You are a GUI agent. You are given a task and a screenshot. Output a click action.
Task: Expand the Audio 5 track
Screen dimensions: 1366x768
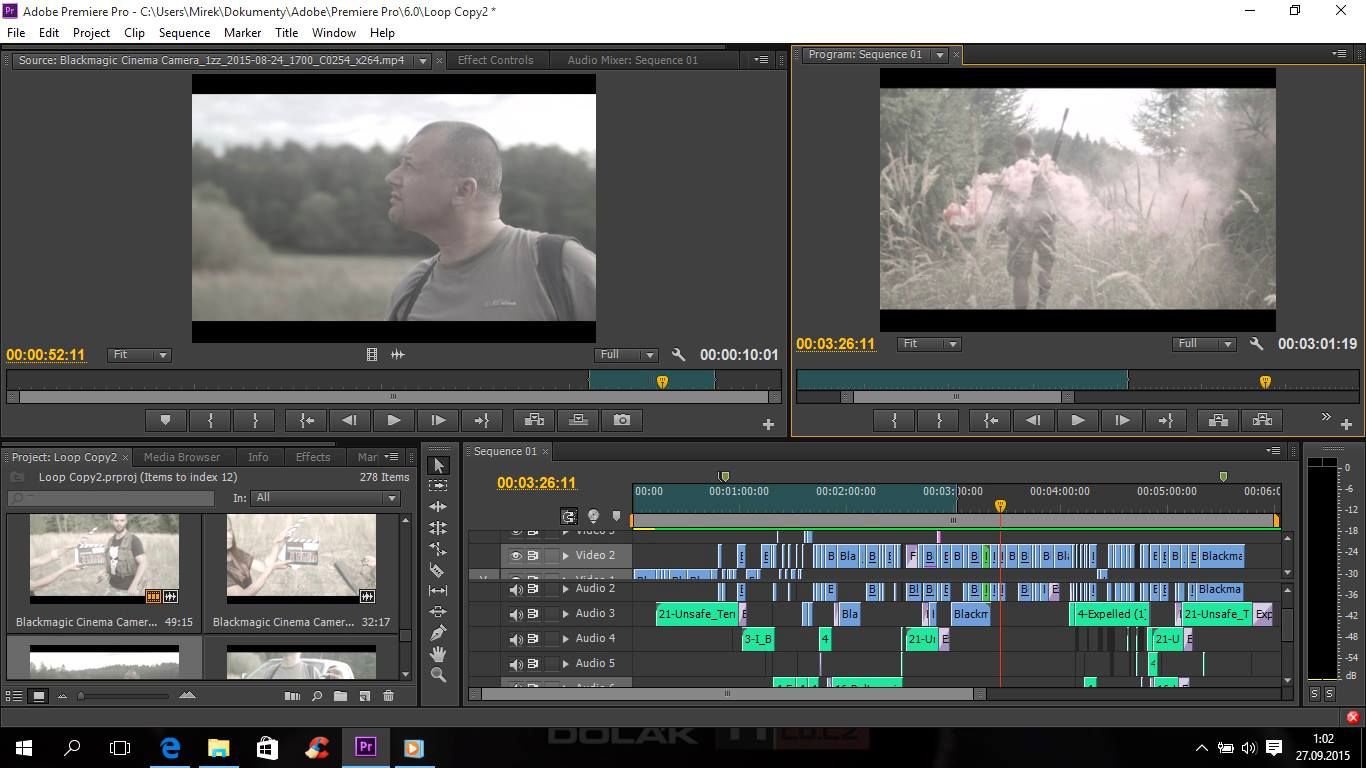click(x=566, y=664)
